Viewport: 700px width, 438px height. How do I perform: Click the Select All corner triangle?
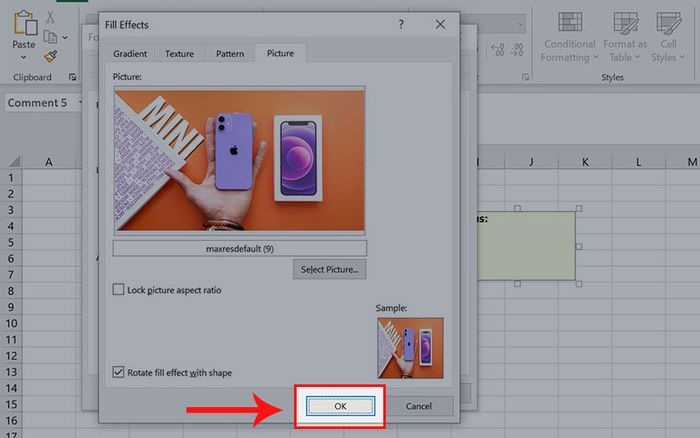(x=14, y=161)
